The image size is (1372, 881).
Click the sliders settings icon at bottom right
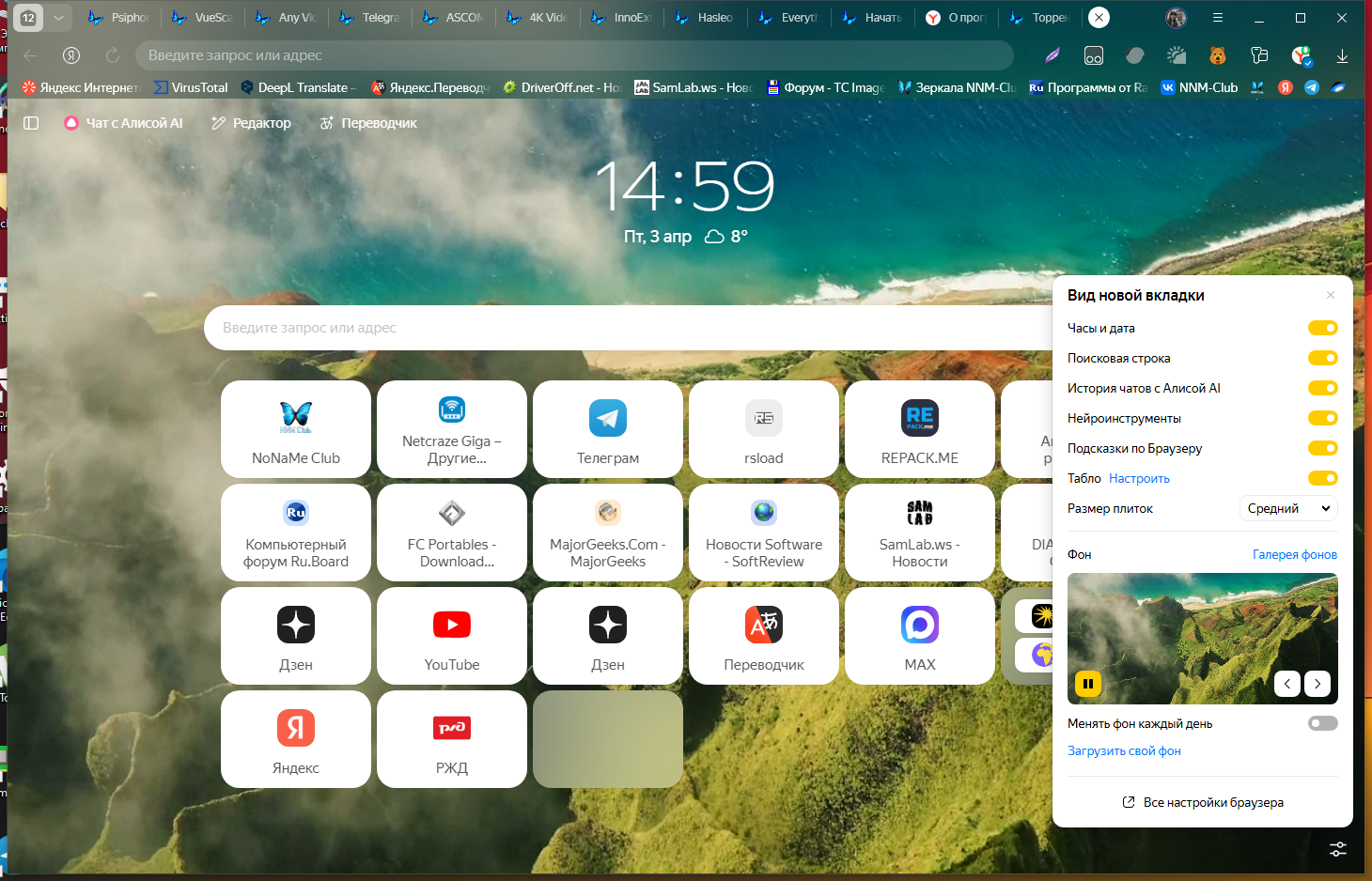click(1338, 849)
